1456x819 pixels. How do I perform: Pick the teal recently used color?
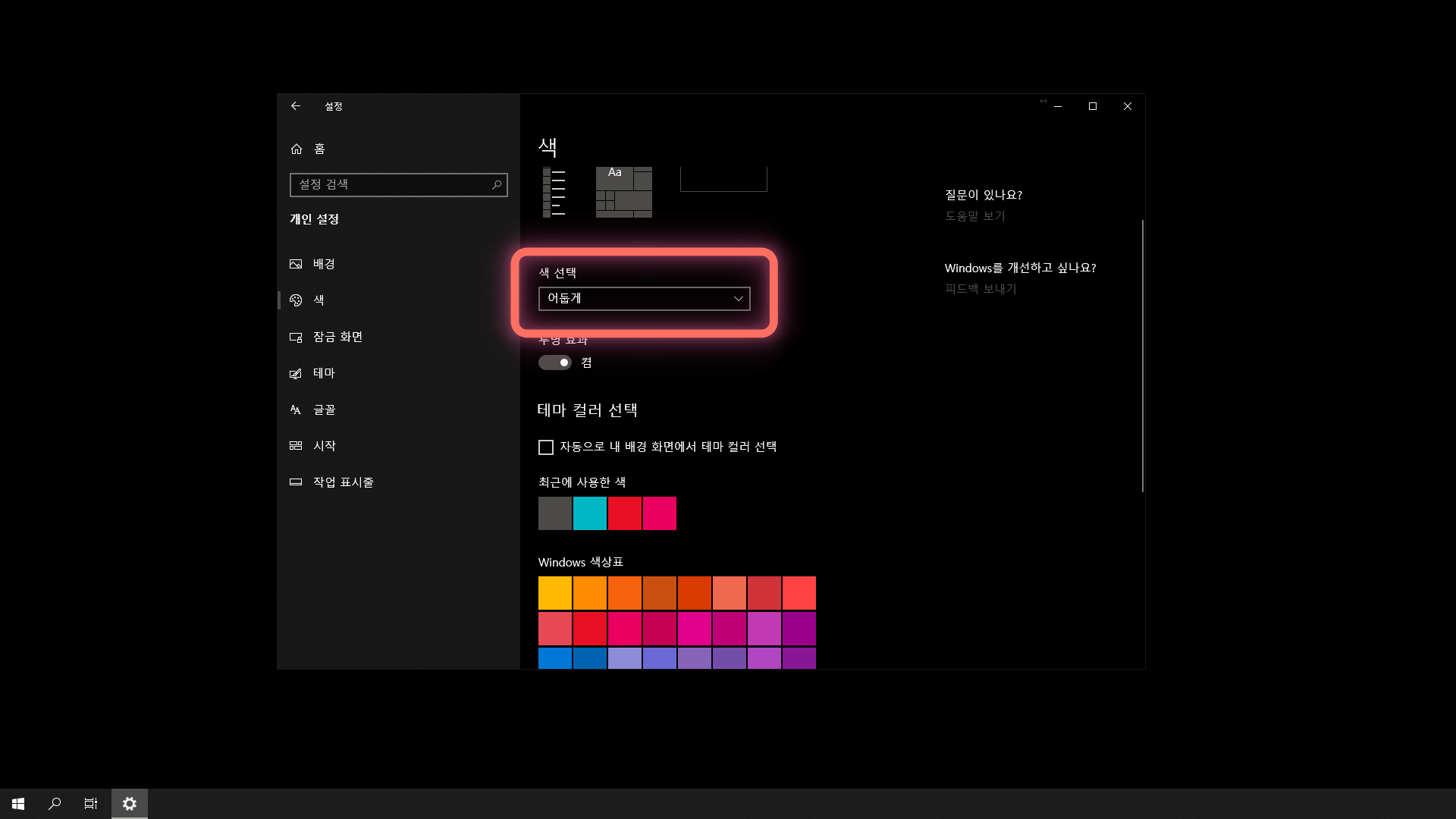(590, 513)
